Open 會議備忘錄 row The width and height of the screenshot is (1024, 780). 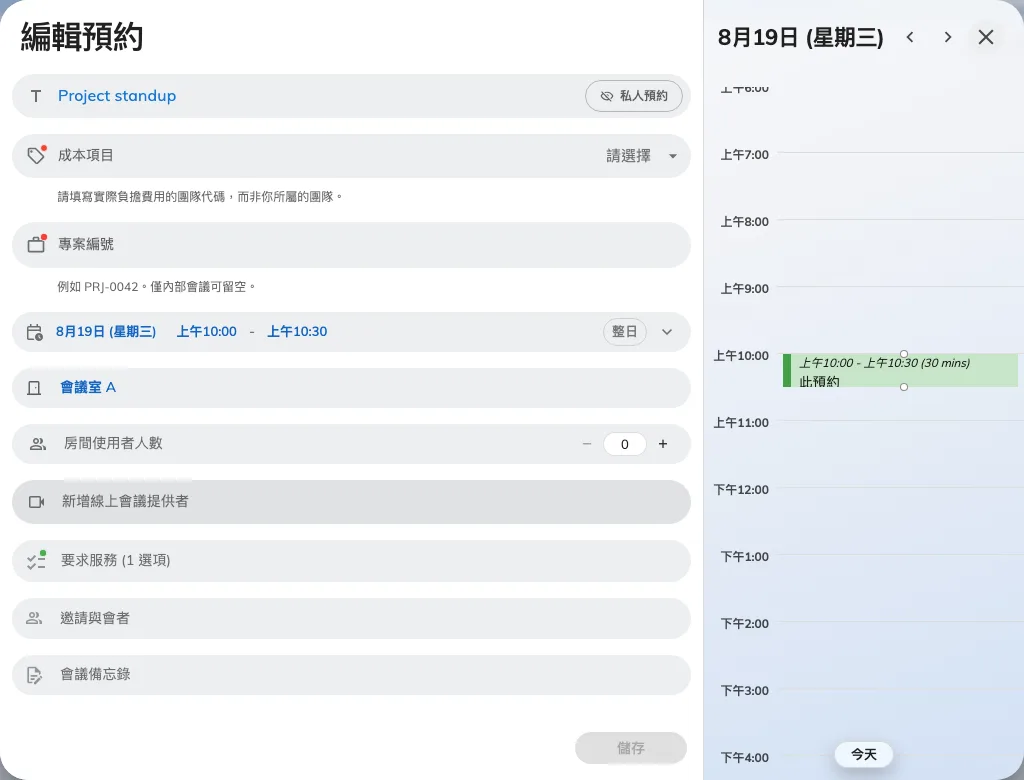[x=351, y=675]
